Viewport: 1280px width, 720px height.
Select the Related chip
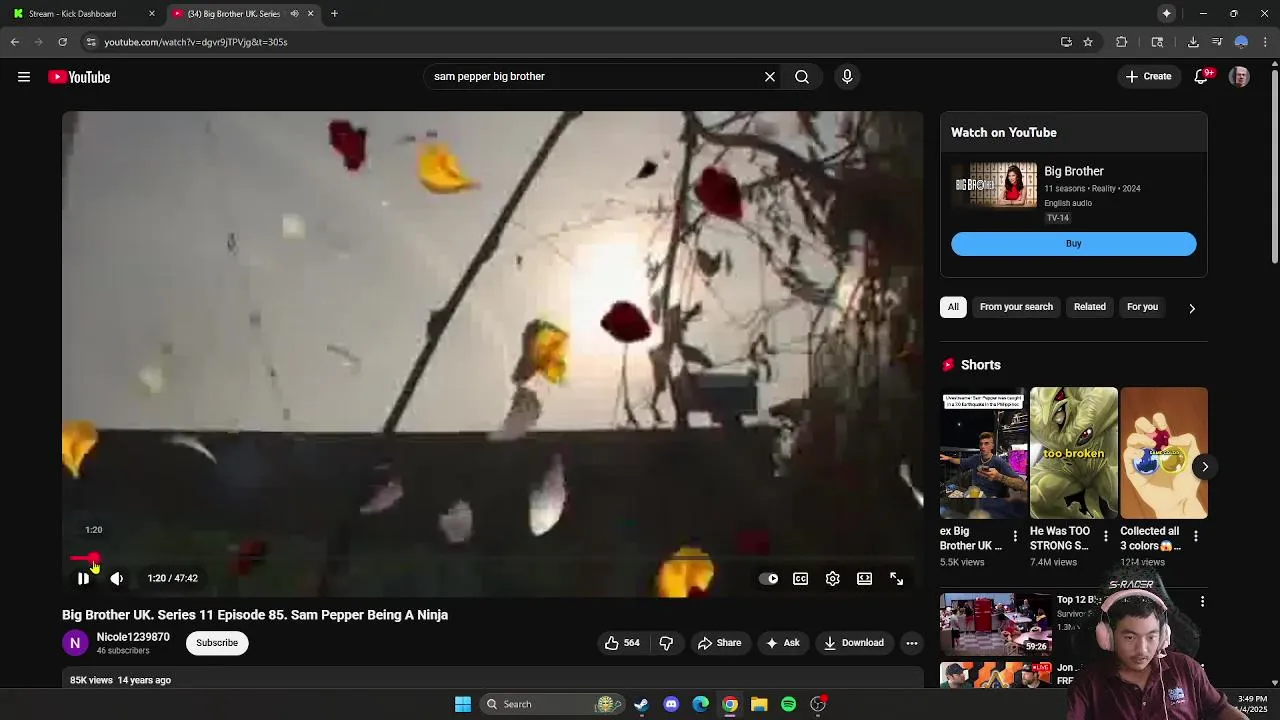pyautogui.click(x=1090, y=307)
